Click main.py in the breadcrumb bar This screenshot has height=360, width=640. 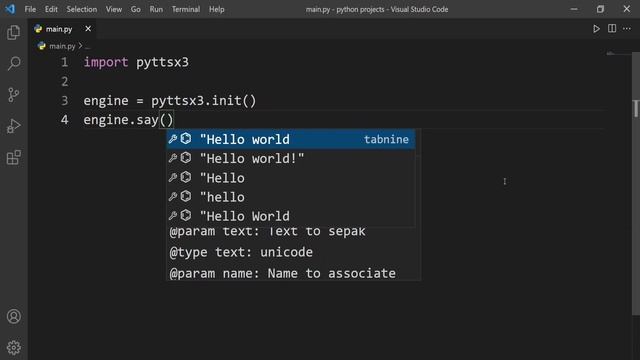point(62,46)
